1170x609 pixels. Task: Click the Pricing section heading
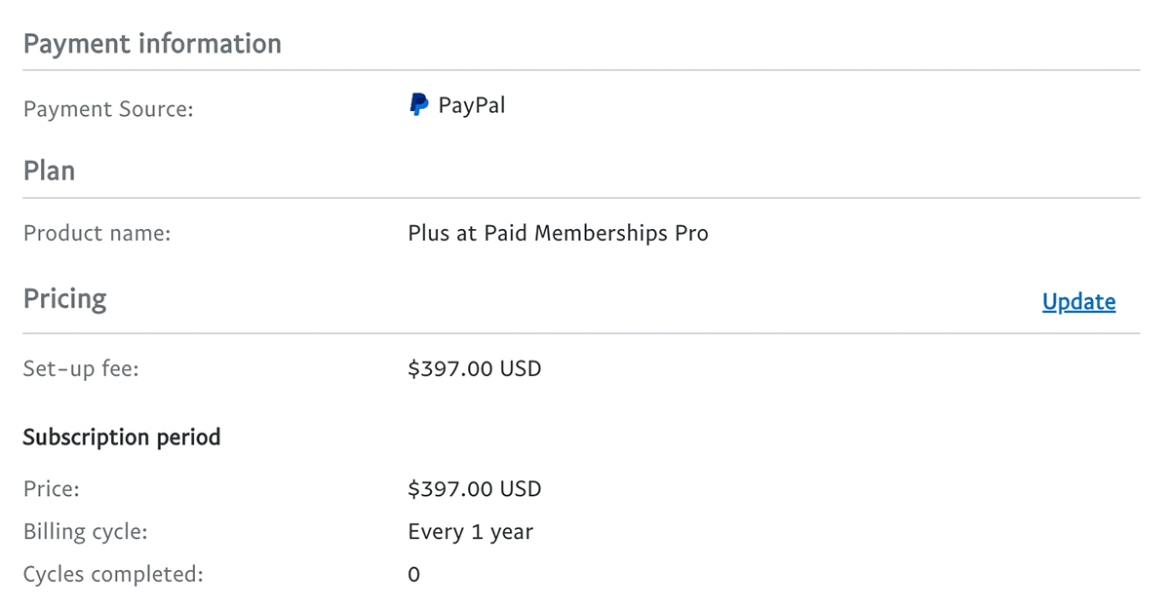pos(64,298)
